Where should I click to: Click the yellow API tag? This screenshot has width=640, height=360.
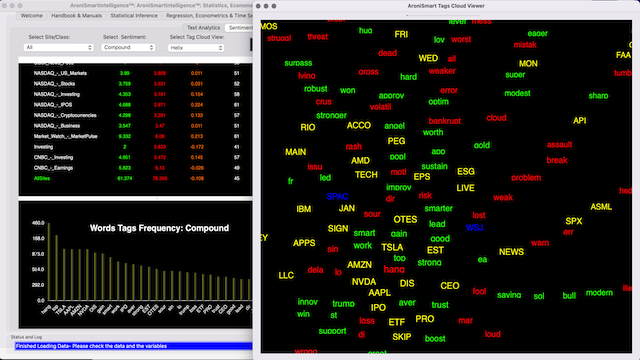(579, 121)
